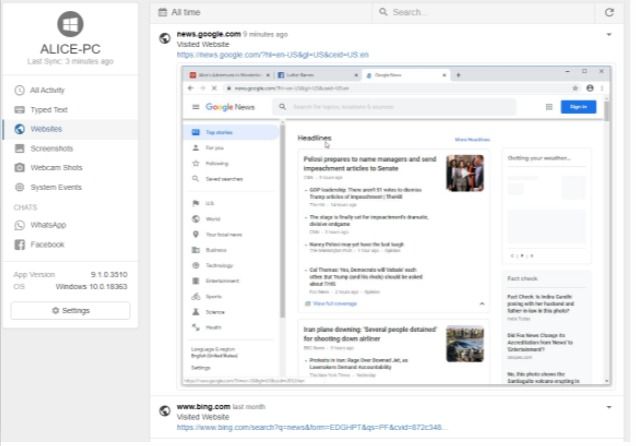Select Following in Google News sidebar
Viewport: 636px width, 446px height.
pyautogui.click(x=232, y=163)
